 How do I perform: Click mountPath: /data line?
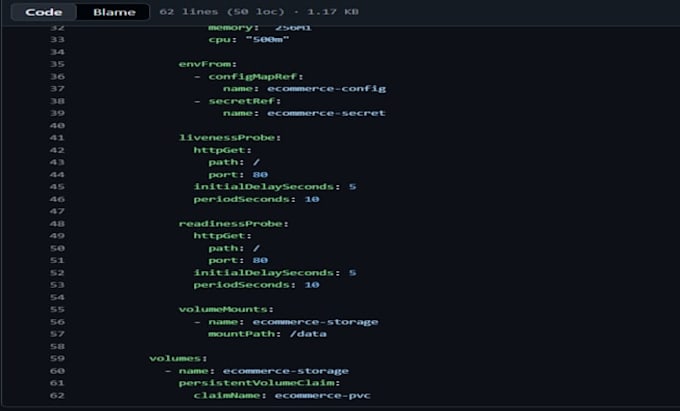(267, 334)
